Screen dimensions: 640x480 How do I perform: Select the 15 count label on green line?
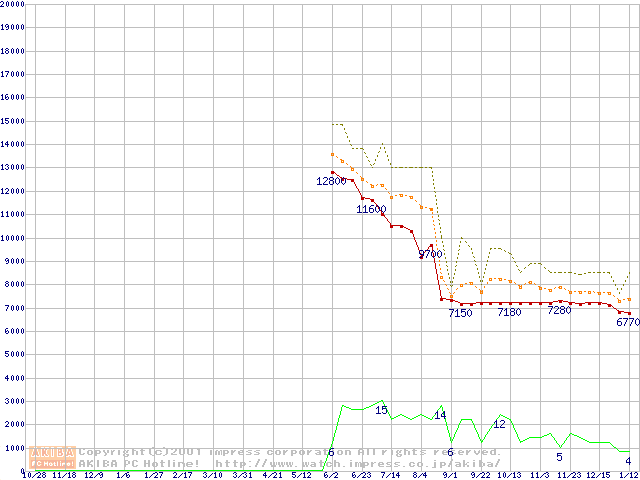[381, 410]
